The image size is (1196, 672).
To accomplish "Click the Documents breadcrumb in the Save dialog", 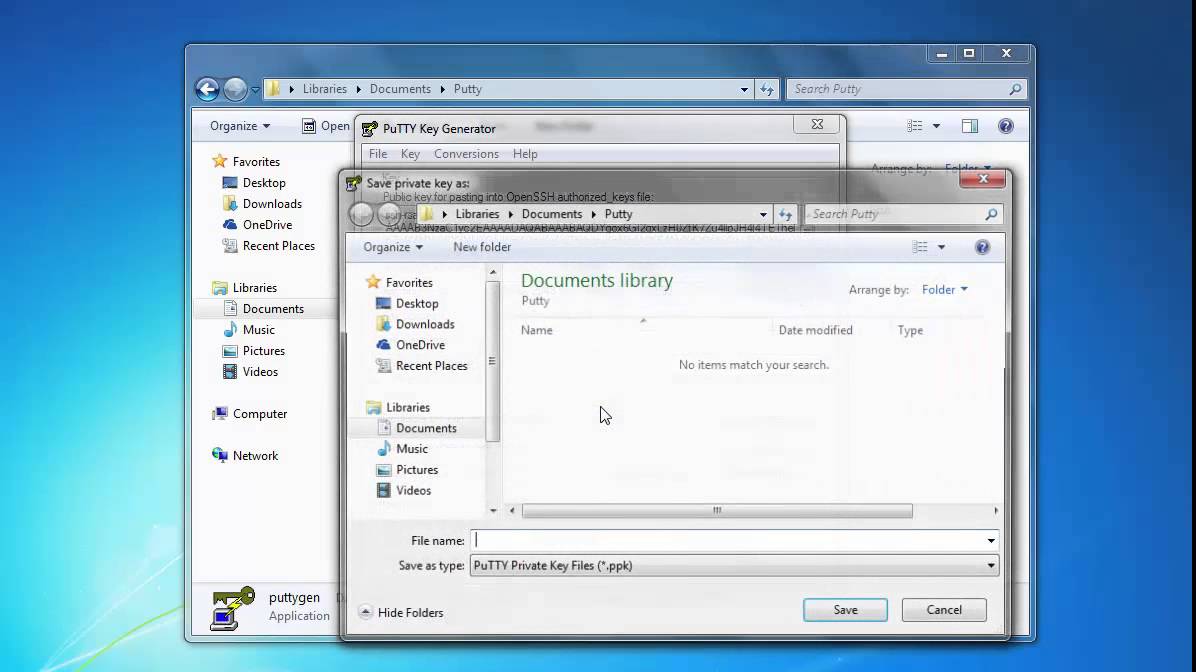I will point(551,214).
